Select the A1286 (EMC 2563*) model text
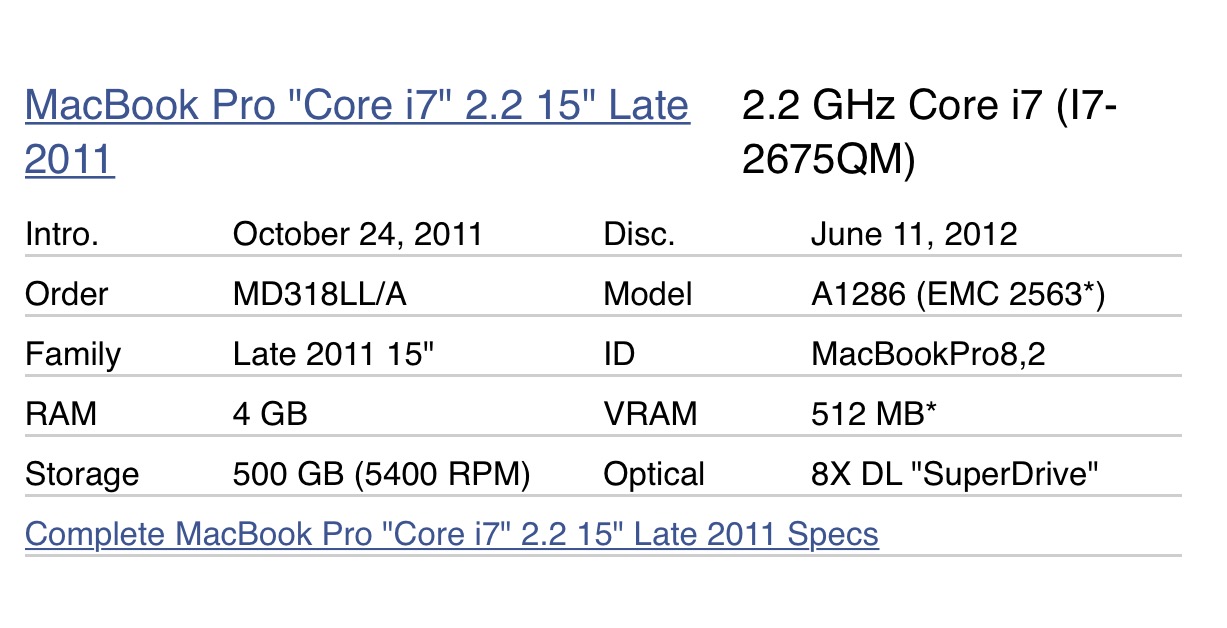The width and height of the screenshot is (1227, 628). pos(957,295)
